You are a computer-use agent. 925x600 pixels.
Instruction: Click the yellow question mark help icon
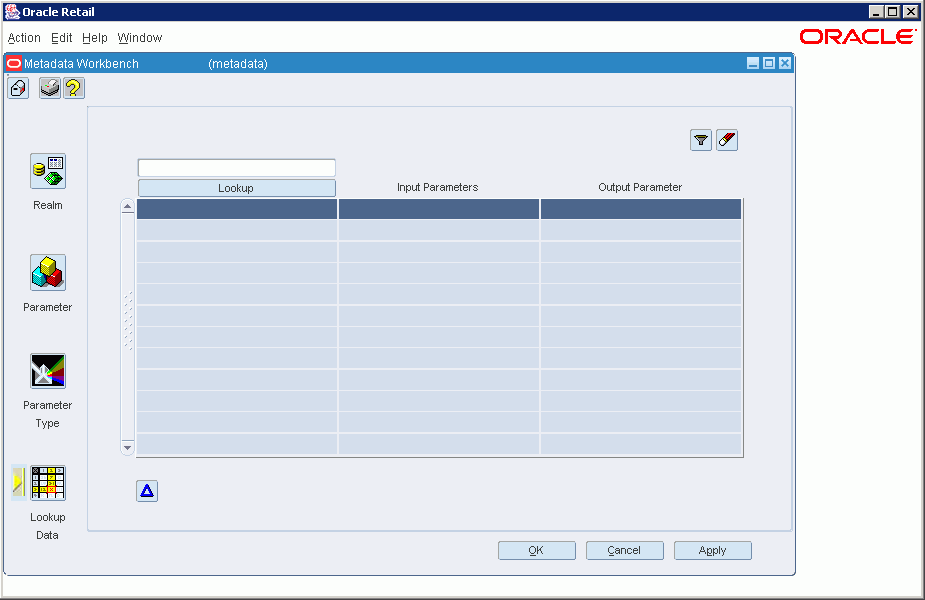tap(74, 88)
